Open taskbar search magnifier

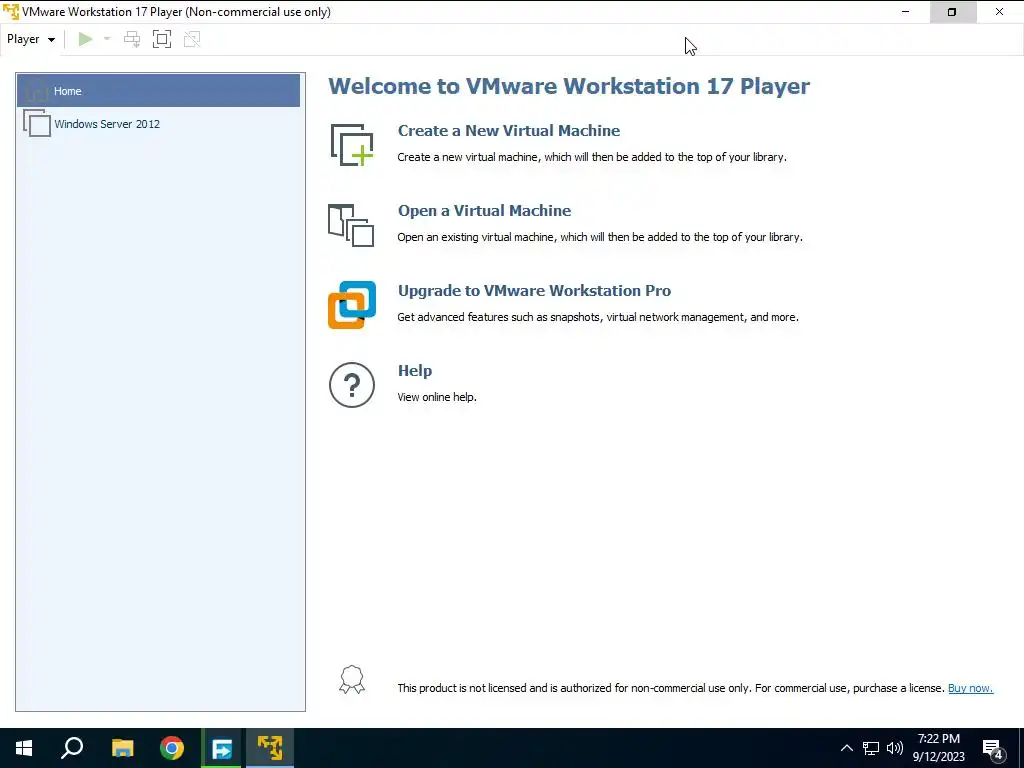tap(72, 748)
